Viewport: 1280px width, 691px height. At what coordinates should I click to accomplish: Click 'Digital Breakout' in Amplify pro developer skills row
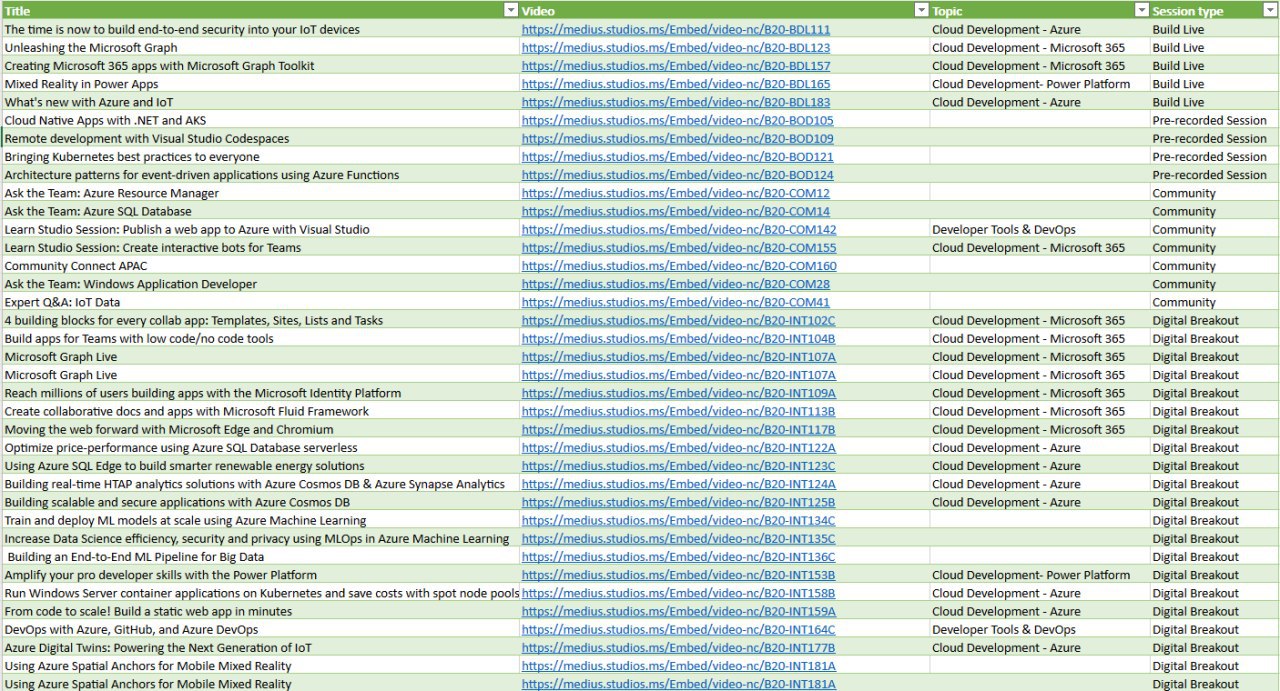(1214, 575)
